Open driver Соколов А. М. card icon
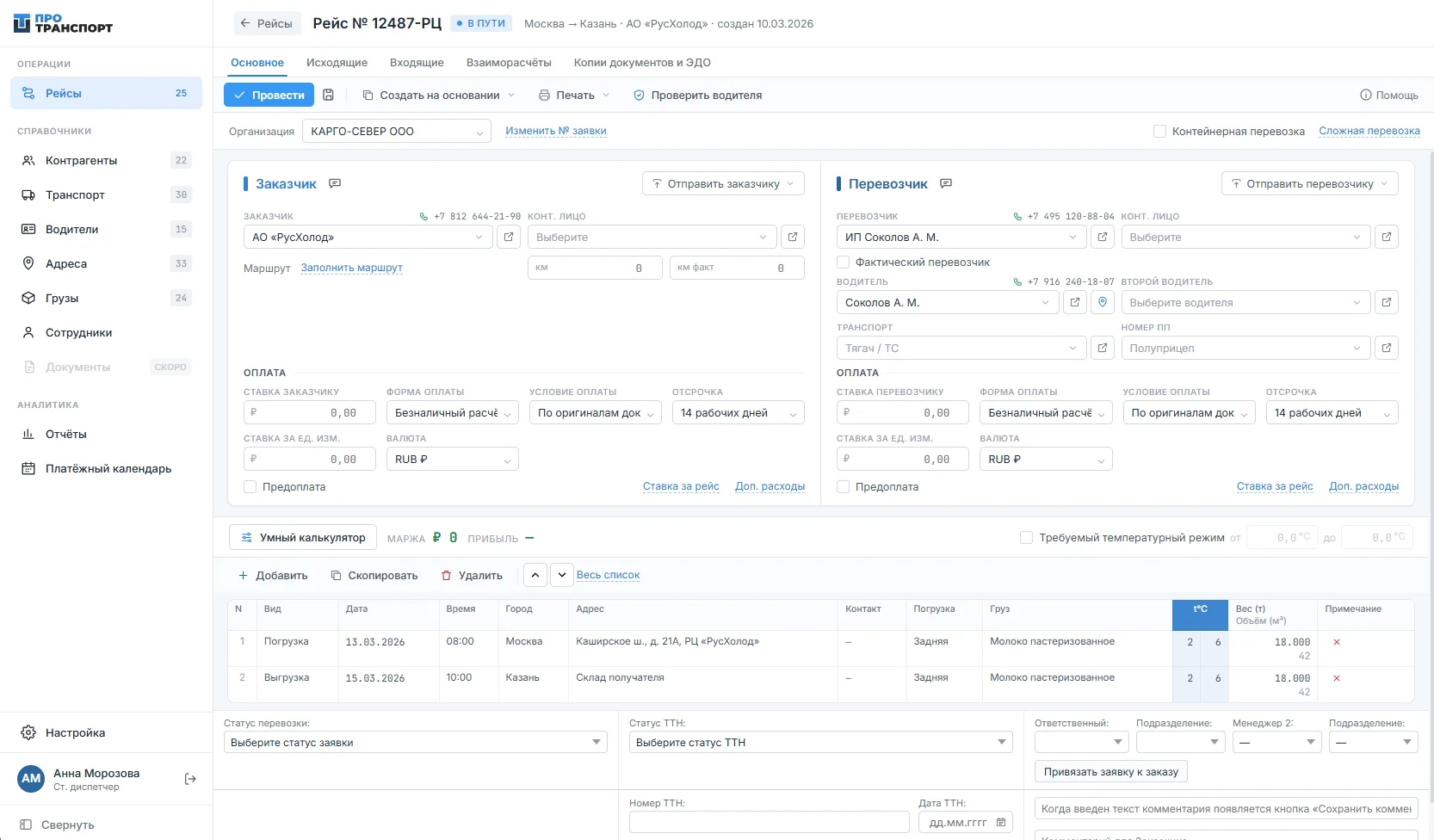This screenshot has width=1434, height=840. [x=1075, y=302]
